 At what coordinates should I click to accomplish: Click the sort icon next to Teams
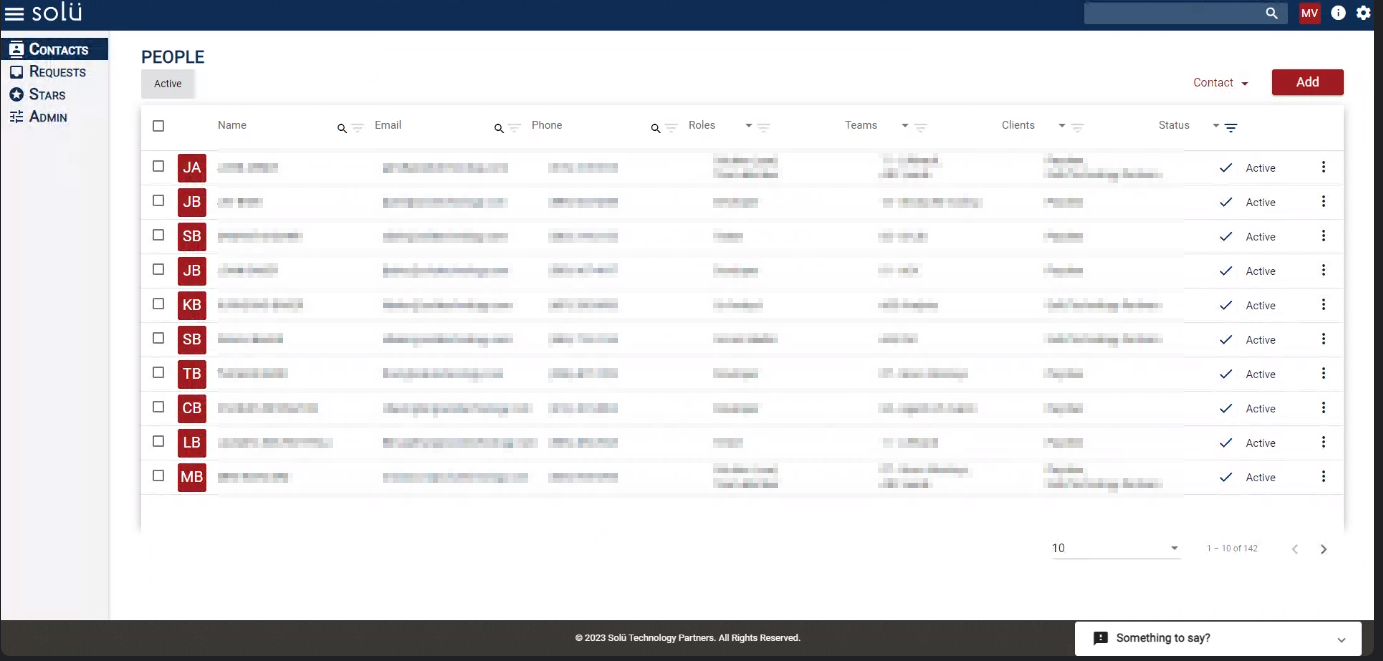(x=920, y=127)
